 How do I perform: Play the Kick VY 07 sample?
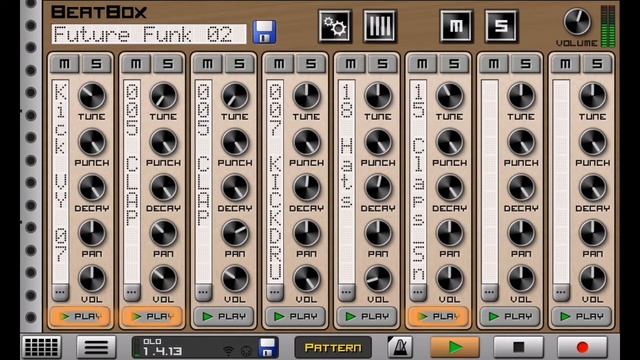[x=80, y=316]
